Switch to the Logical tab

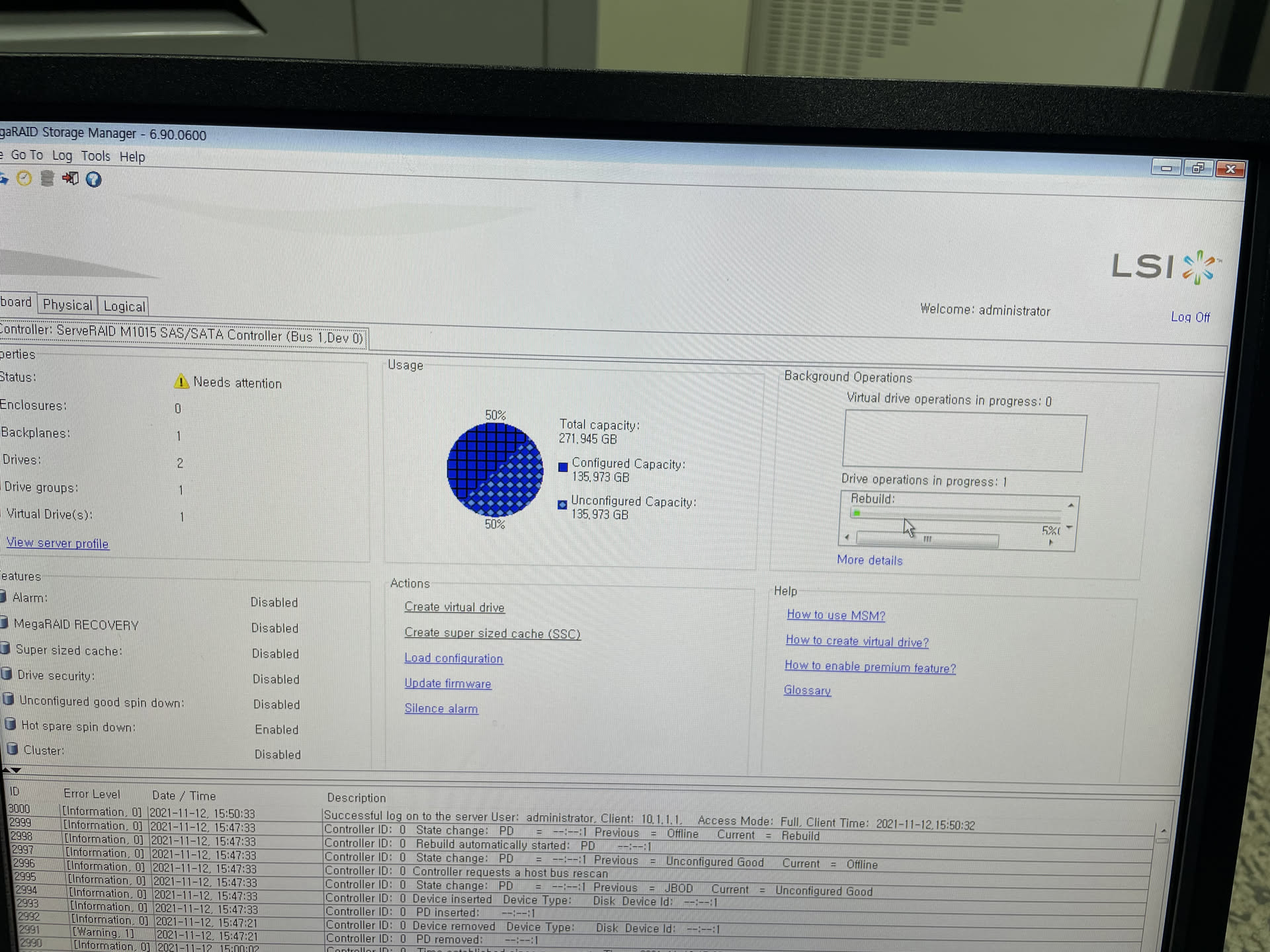pos(124,306)
